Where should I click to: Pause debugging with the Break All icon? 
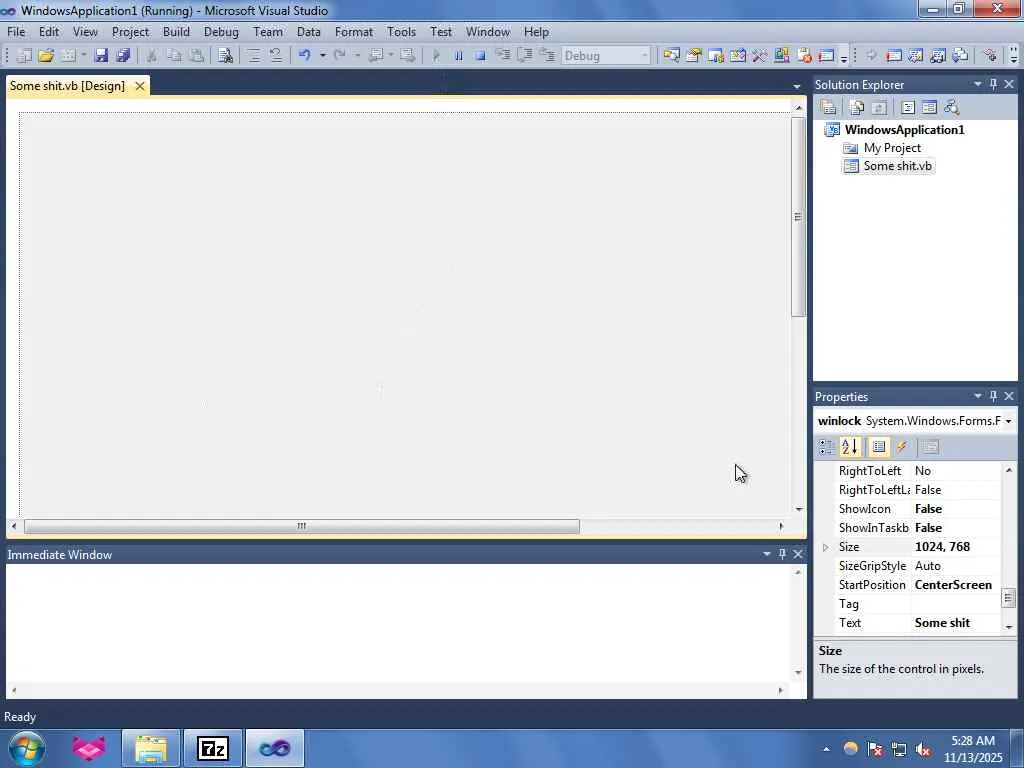click(458, 56)
